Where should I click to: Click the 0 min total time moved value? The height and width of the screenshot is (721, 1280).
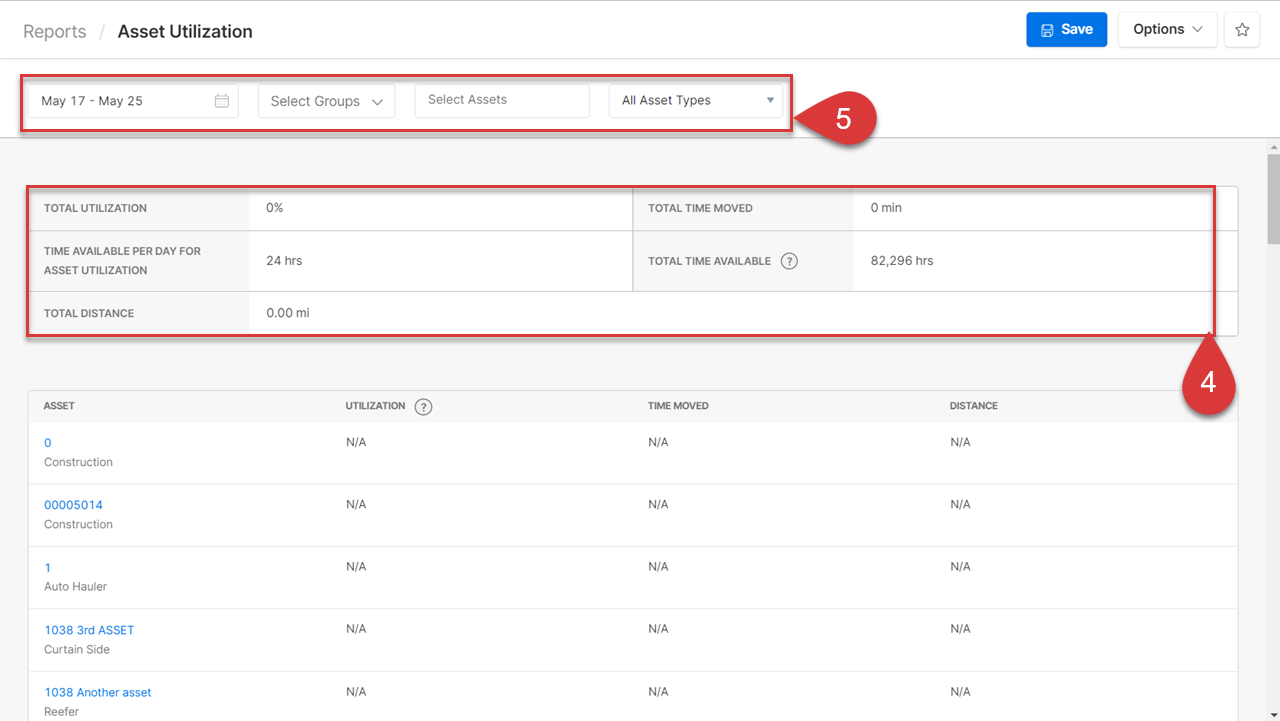[886, 208]
